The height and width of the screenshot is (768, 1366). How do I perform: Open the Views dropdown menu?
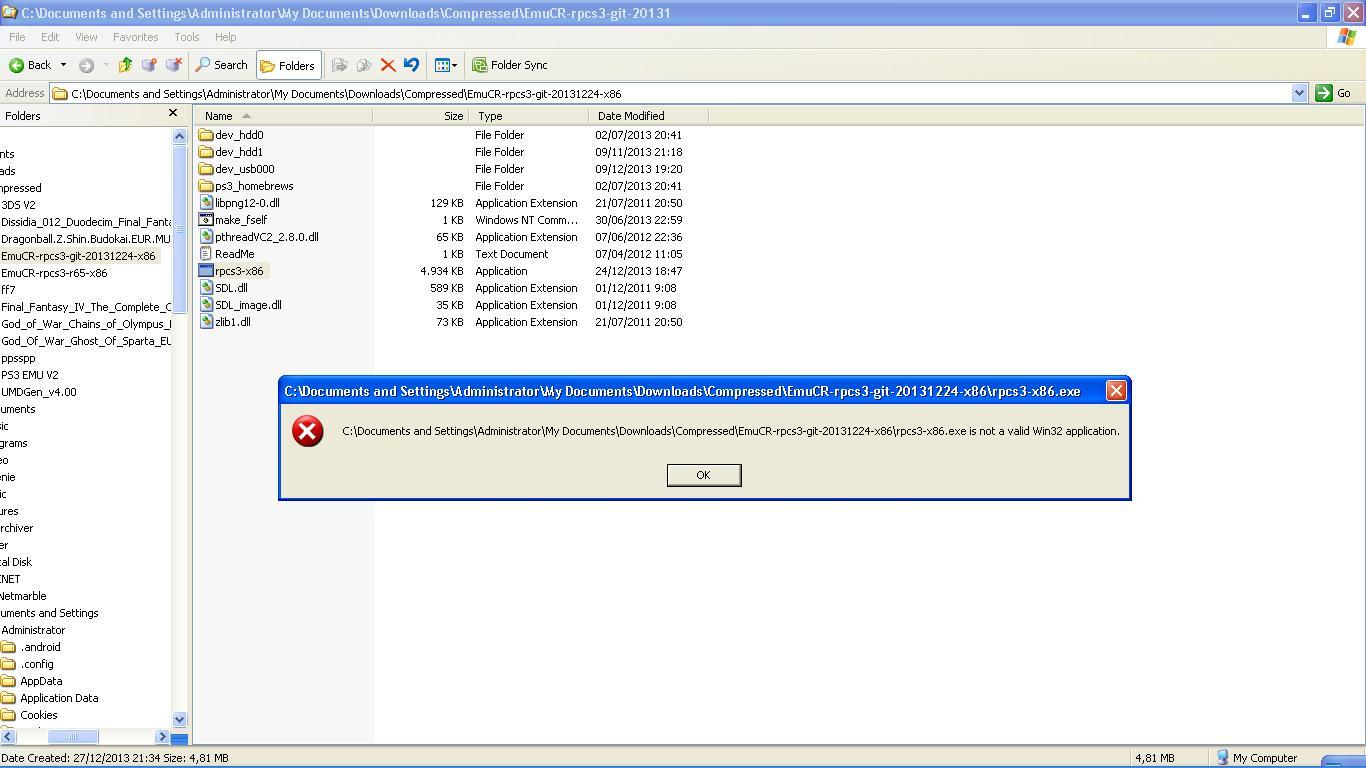coord(446,65)
